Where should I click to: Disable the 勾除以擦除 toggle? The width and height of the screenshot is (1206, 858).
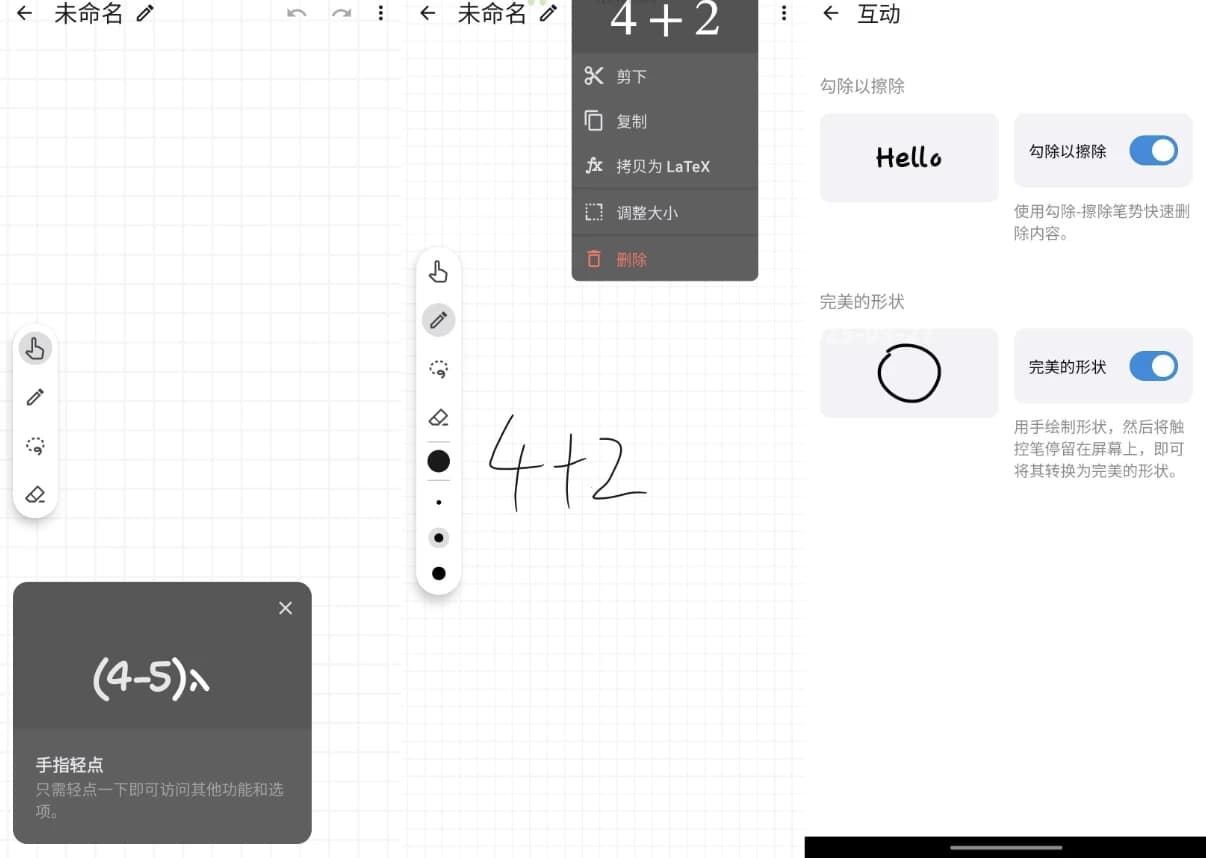tap(1153, 150)
